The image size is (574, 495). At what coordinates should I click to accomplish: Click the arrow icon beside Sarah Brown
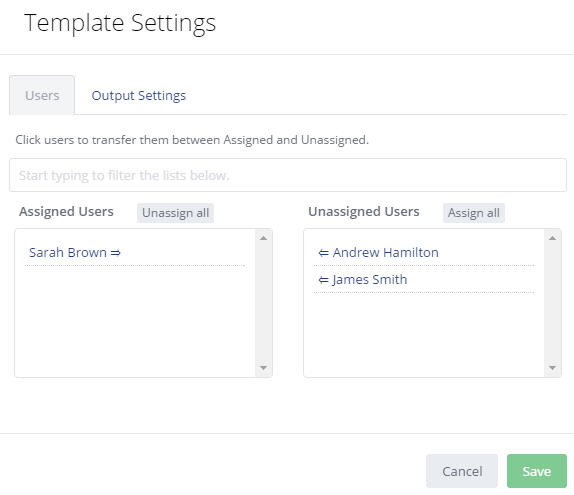pyautogui.click(x=115, y=253)
